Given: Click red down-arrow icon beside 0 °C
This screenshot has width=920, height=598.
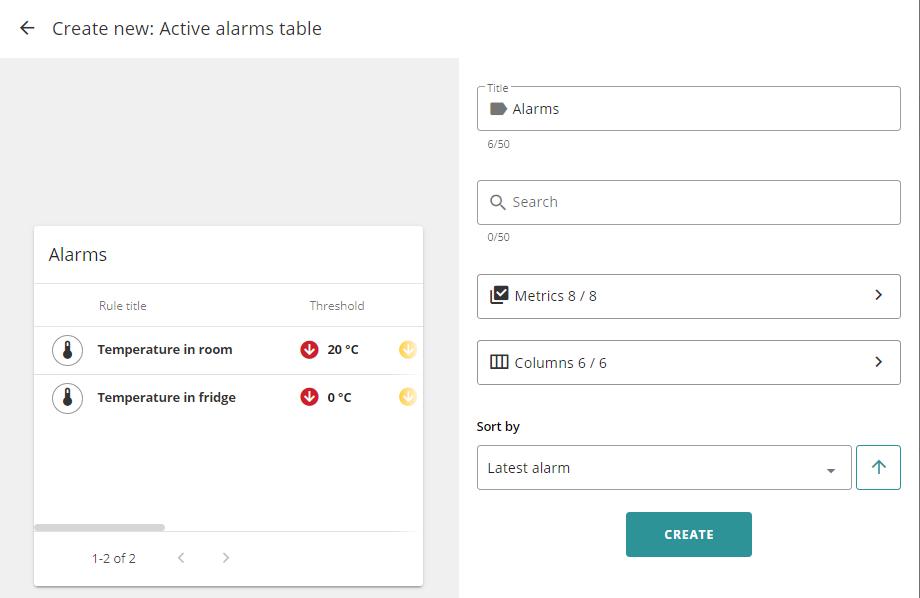Looking at the screenshot, I should [x=309, y=397].
